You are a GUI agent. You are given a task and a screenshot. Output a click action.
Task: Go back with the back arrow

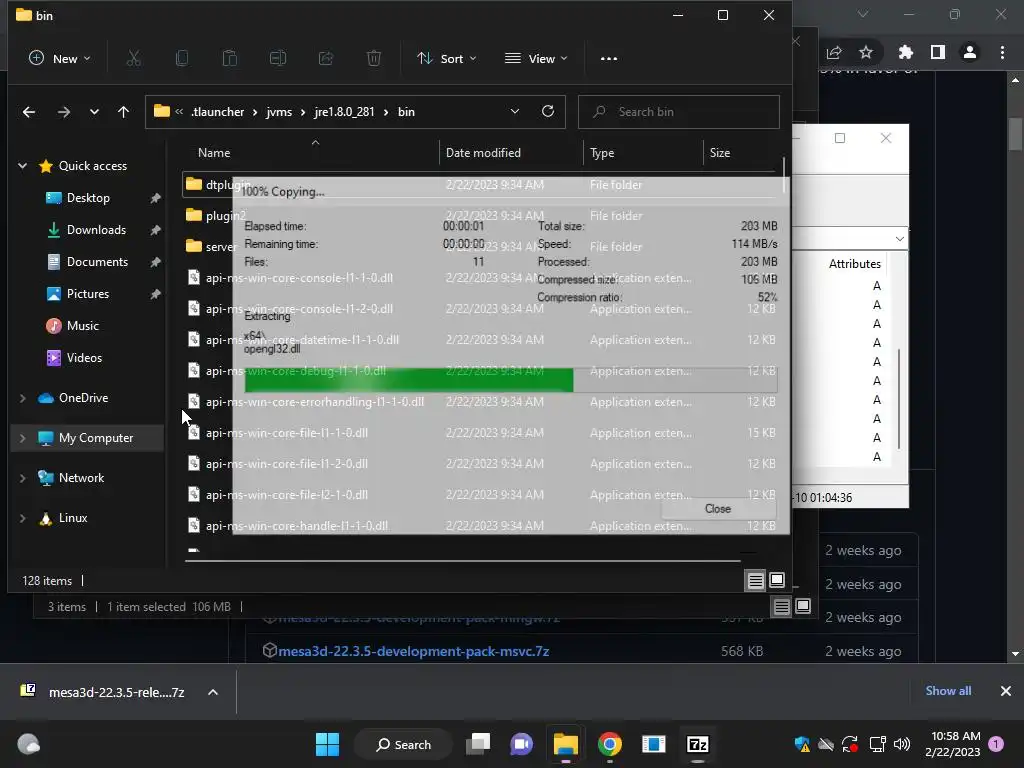(29, 112)
